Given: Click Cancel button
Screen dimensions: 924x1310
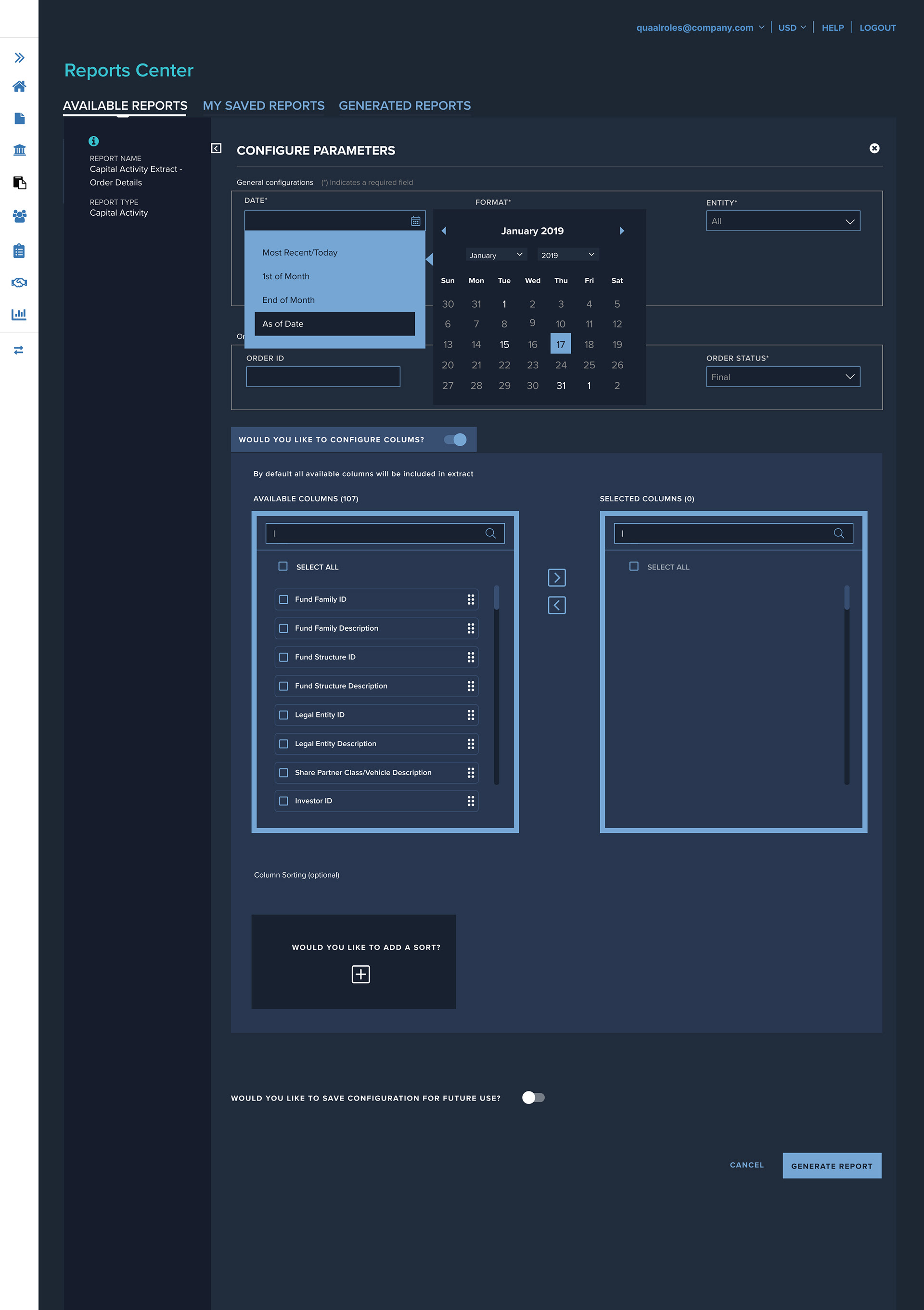Looking at the screenshot, I should click(x=746, y=1165).
